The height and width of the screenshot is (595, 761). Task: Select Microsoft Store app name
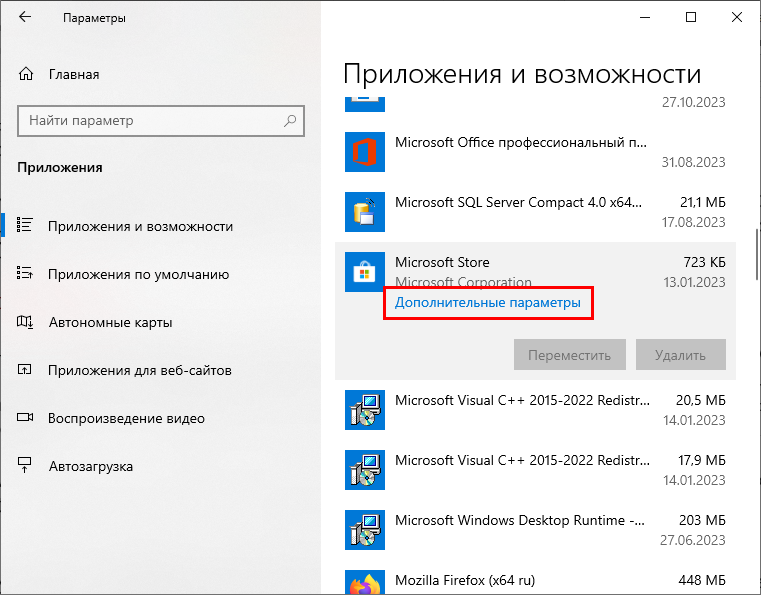442,262
